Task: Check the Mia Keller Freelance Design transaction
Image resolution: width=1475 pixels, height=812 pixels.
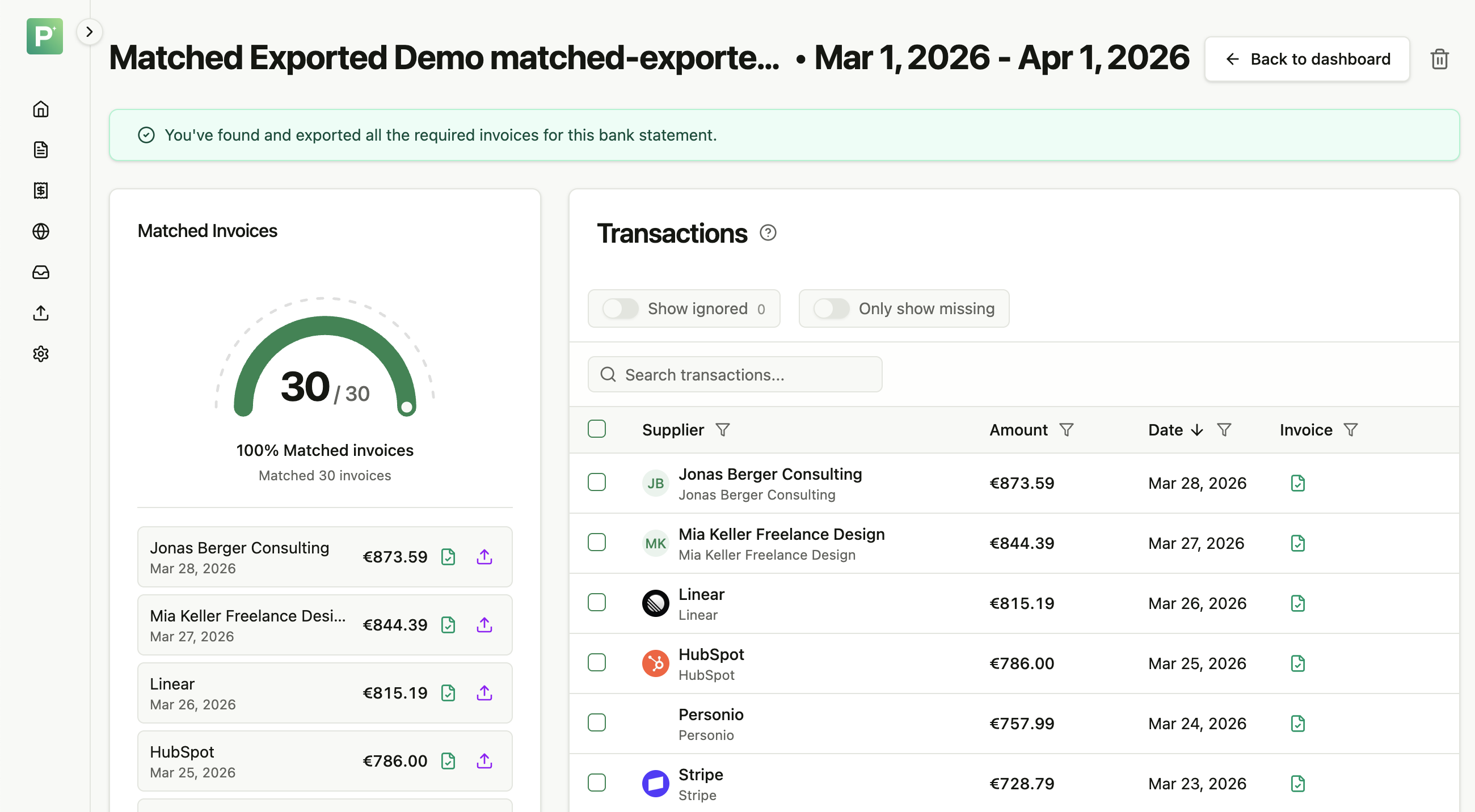Action: coord(597,543)
